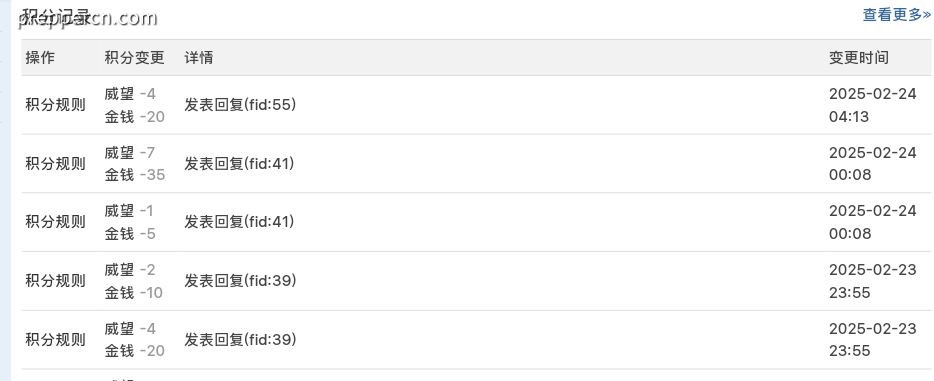Select the 威望 -1 entry

click(x=129, y=211)
